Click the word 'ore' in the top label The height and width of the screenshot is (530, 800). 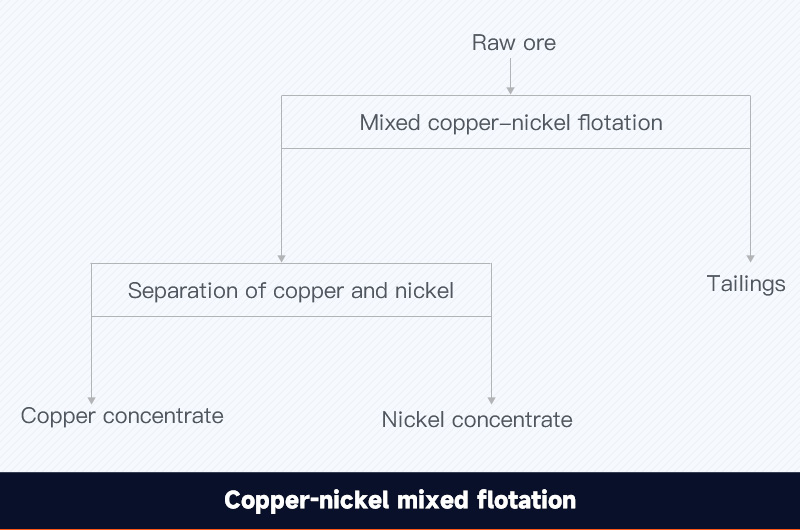(539, 44)
